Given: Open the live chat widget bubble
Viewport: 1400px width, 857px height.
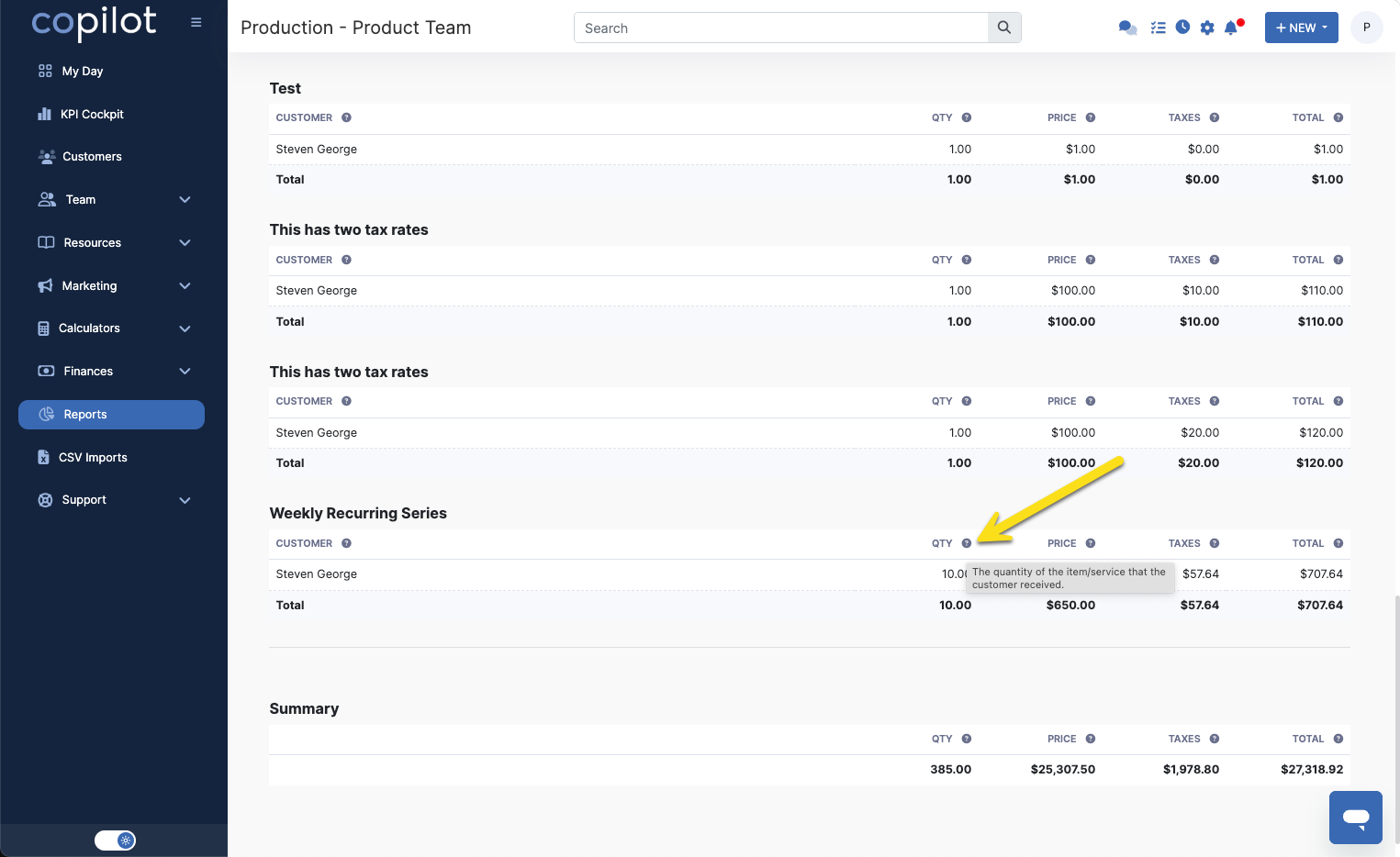Looking at the screenshot, I should pos(1356,818).
